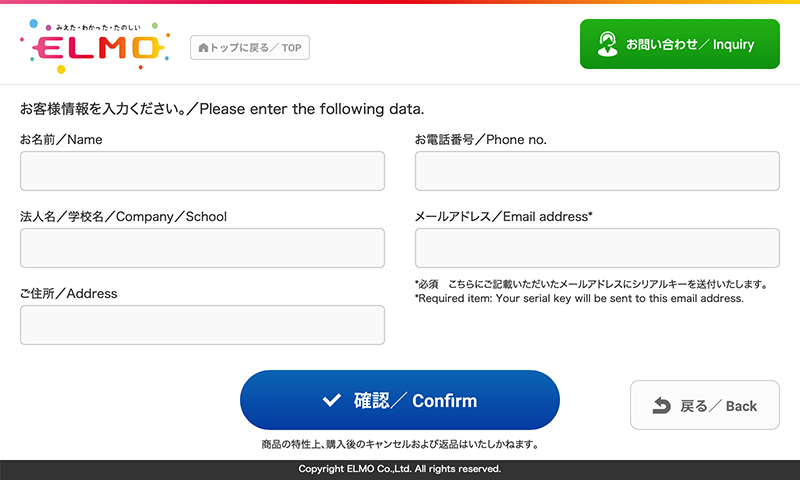Click the Email address label text
800x480 pixels.
(x=504, y=216)
